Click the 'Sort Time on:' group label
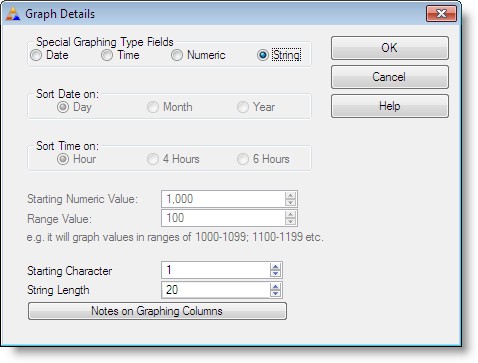The width and height of the screenshot is (478, 363). point(67,146)
